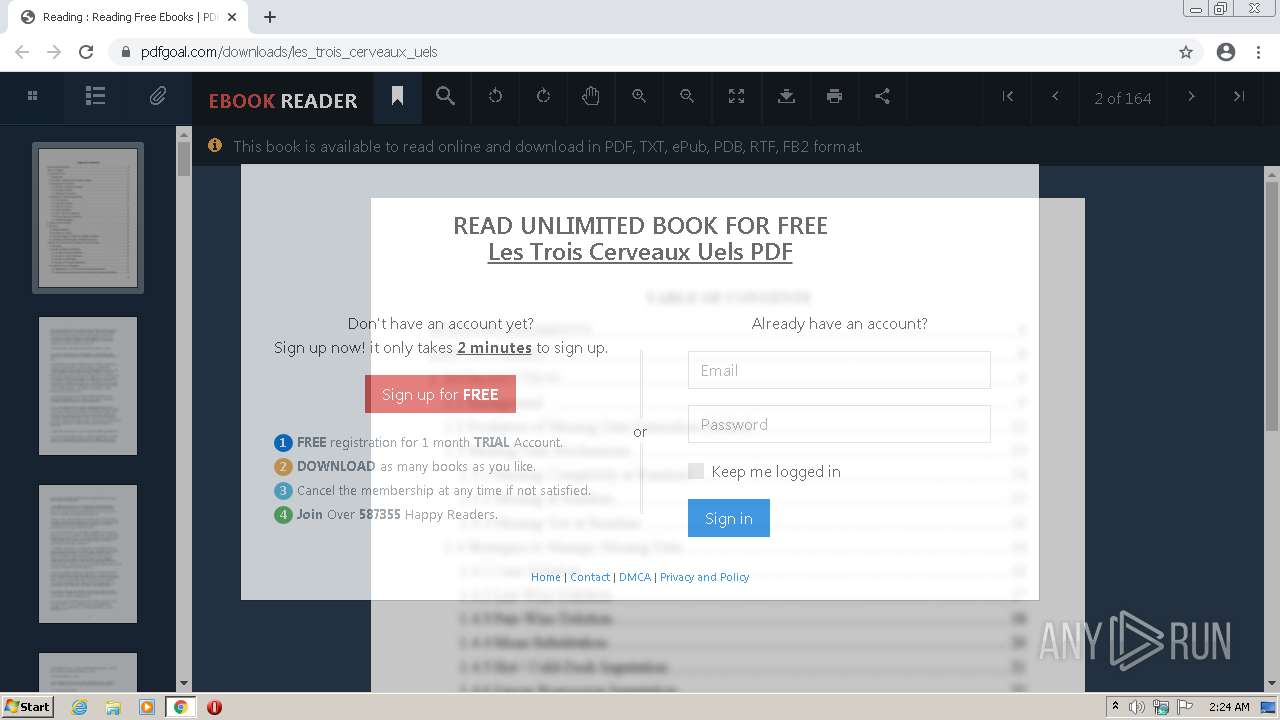The height and width of the screenshot is (720, 1280).
Task: Click Sign up for FREE button
Action: (440, 394)
